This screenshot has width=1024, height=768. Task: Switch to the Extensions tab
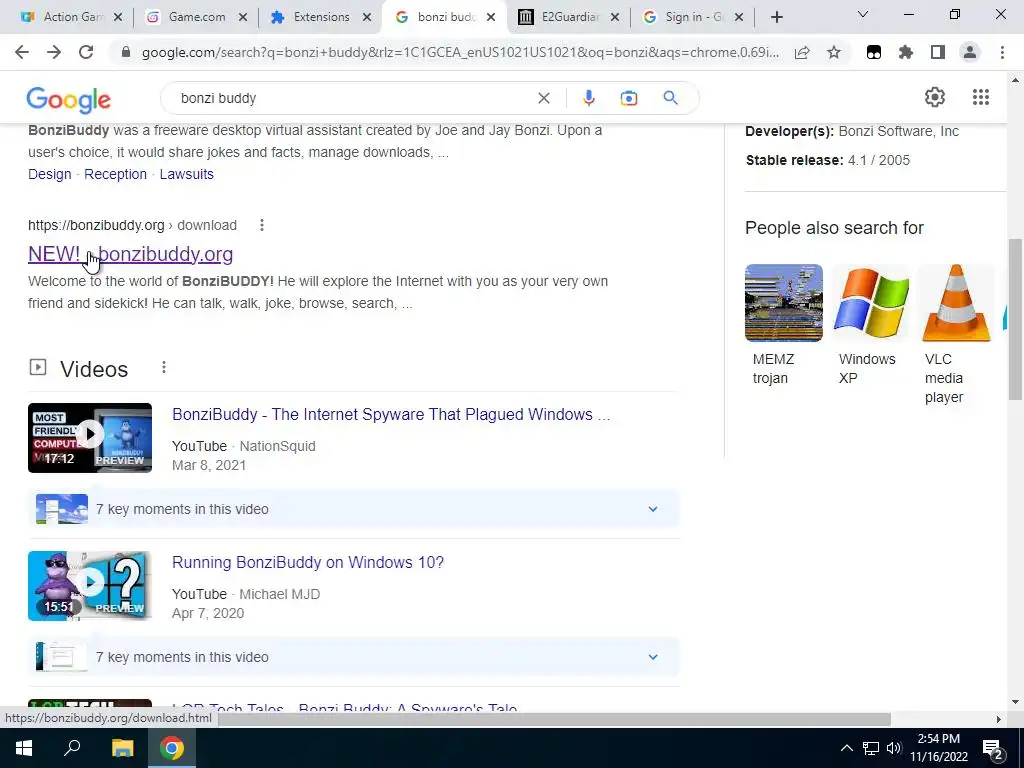click(313, 17)
